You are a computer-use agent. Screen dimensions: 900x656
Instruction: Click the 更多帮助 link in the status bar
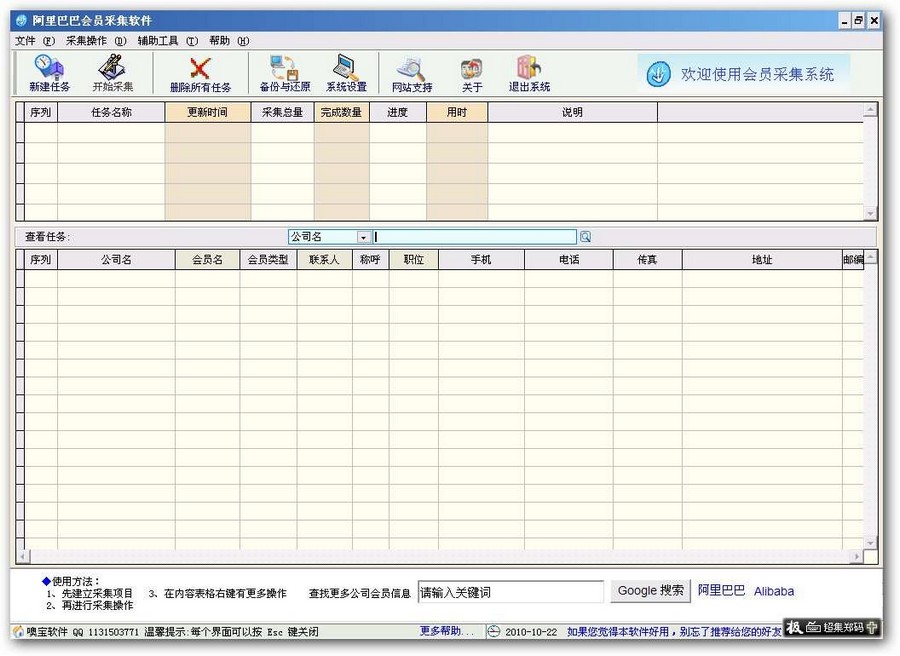pos(447,631)
